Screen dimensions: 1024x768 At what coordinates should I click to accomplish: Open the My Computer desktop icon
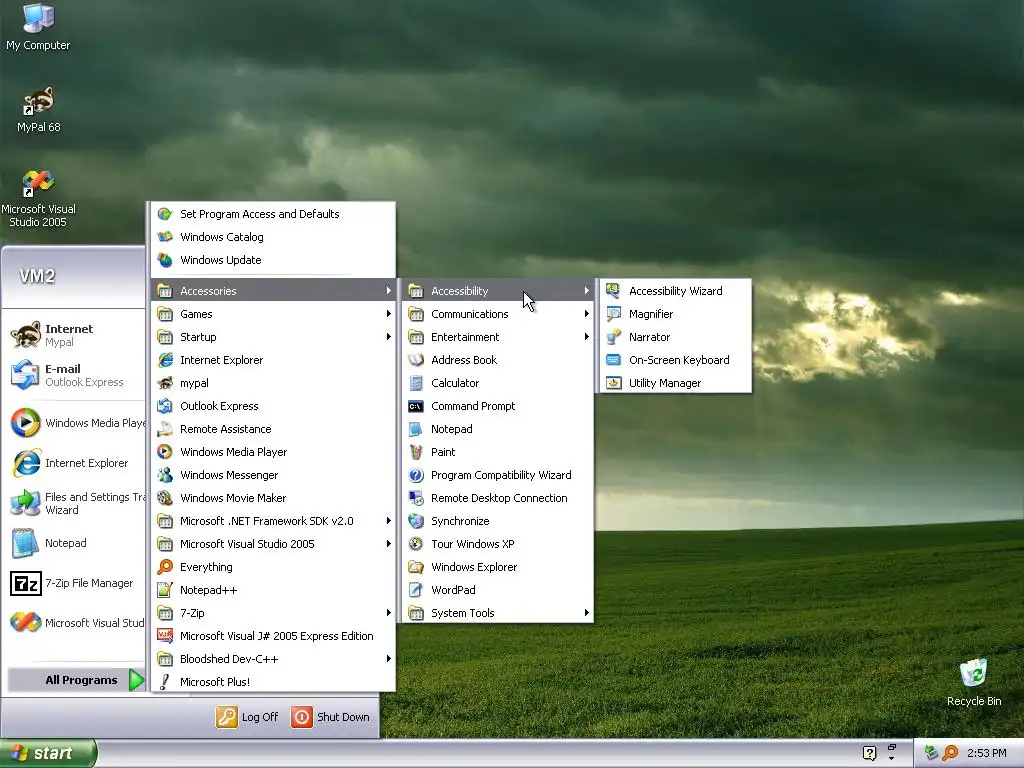point(38,27)
